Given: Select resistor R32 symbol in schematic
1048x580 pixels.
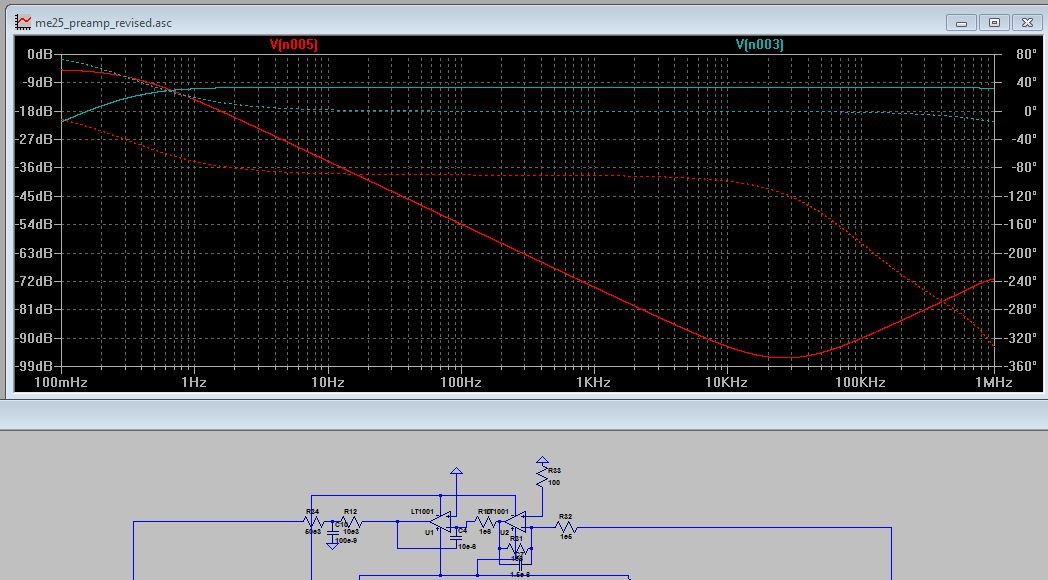Looking at the screenshot, I should [566, 527].
